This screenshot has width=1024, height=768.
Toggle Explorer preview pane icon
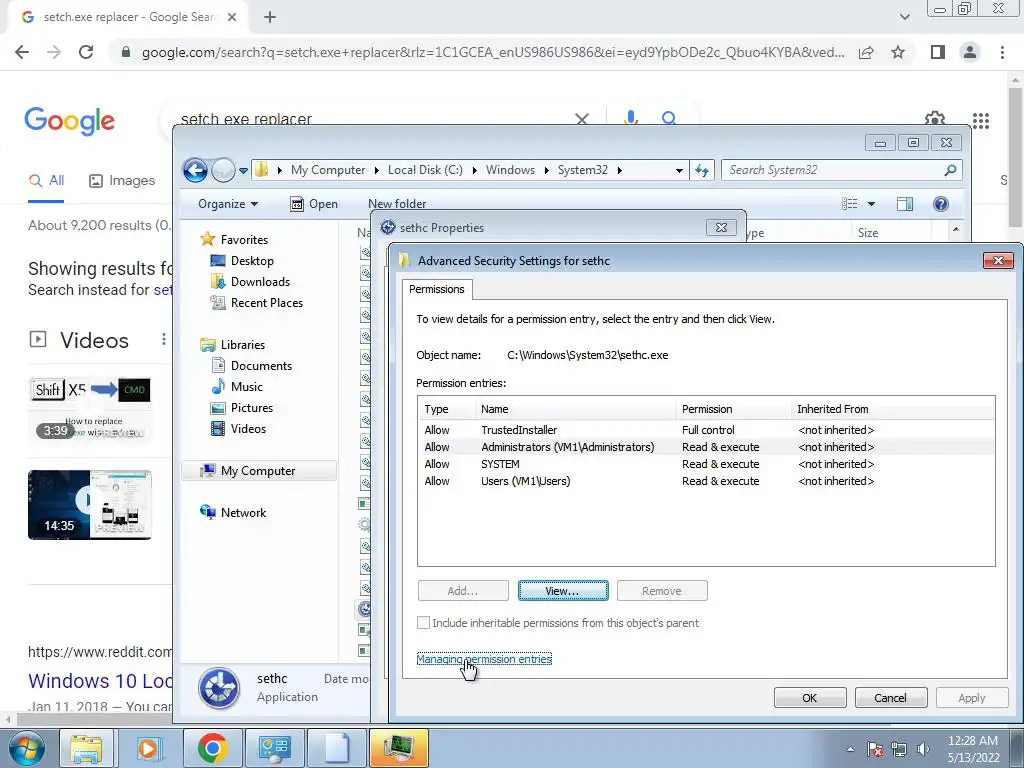pyautogui.click(x=904, y=204)
